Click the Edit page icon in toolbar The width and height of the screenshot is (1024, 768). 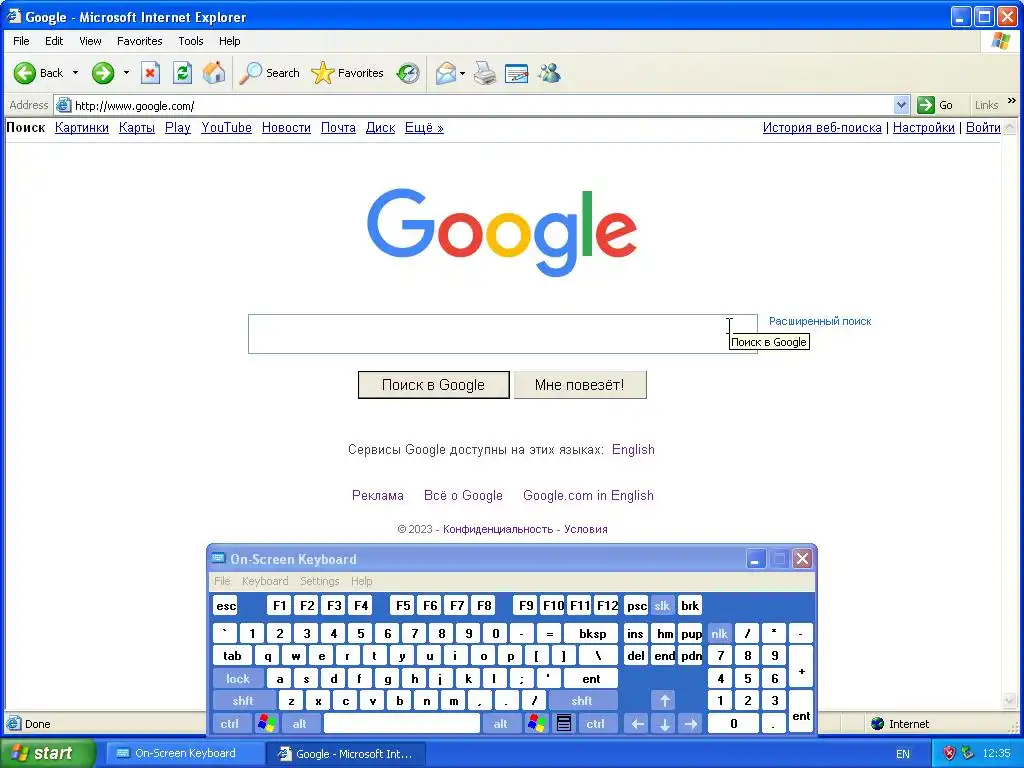pyautogui.click(x=516, y=73)
